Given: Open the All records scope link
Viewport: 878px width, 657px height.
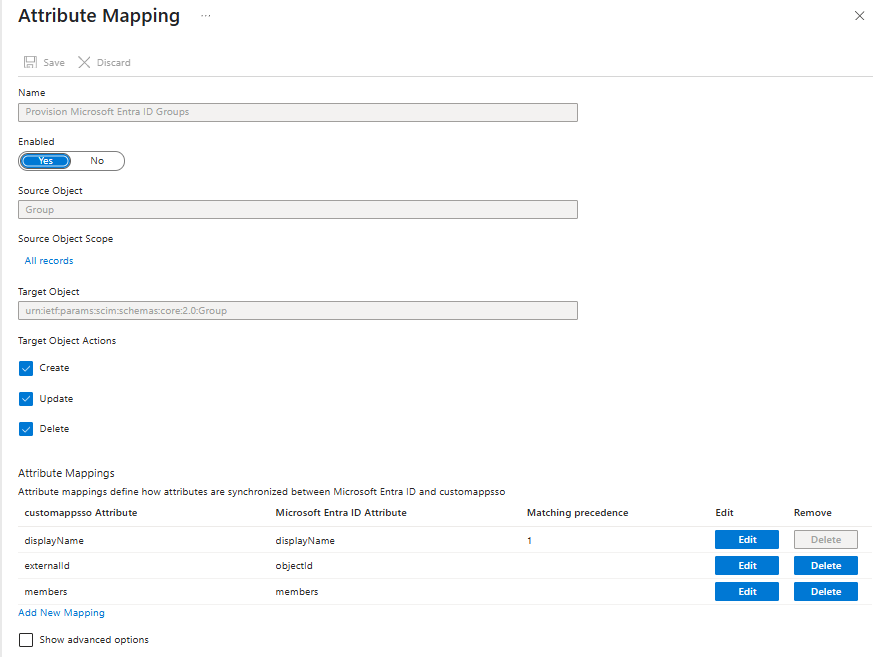Looking at the screenshot, I should [49, 260].
